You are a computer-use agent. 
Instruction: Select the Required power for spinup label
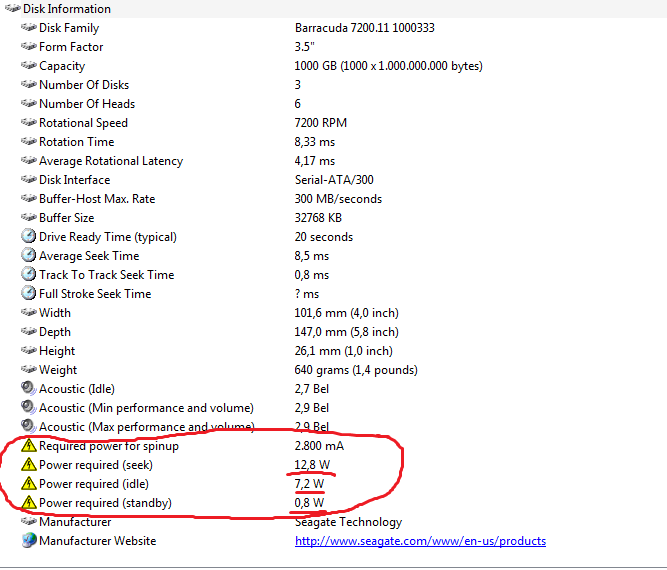click(109, 446)
